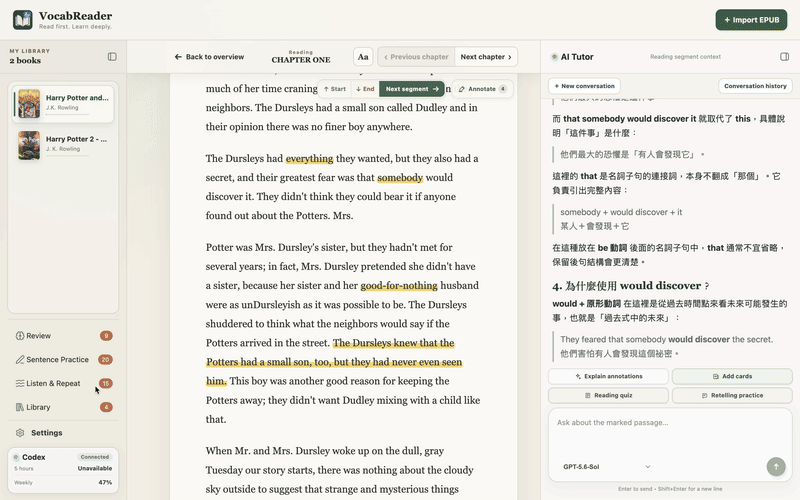800x500 pixels.
Task: Click the VocabReader book logo icon
Action: point(22,20)
